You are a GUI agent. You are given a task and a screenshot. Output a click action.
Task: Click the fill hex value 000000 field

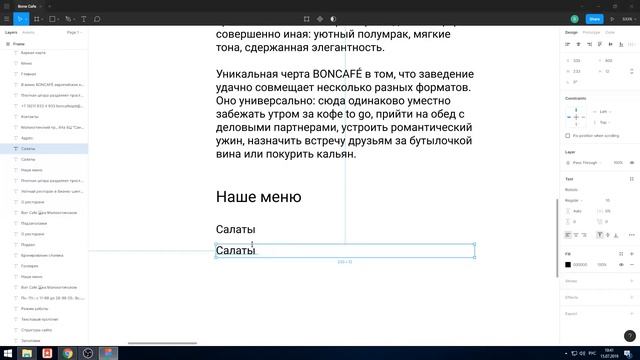[x=580, y=265]
